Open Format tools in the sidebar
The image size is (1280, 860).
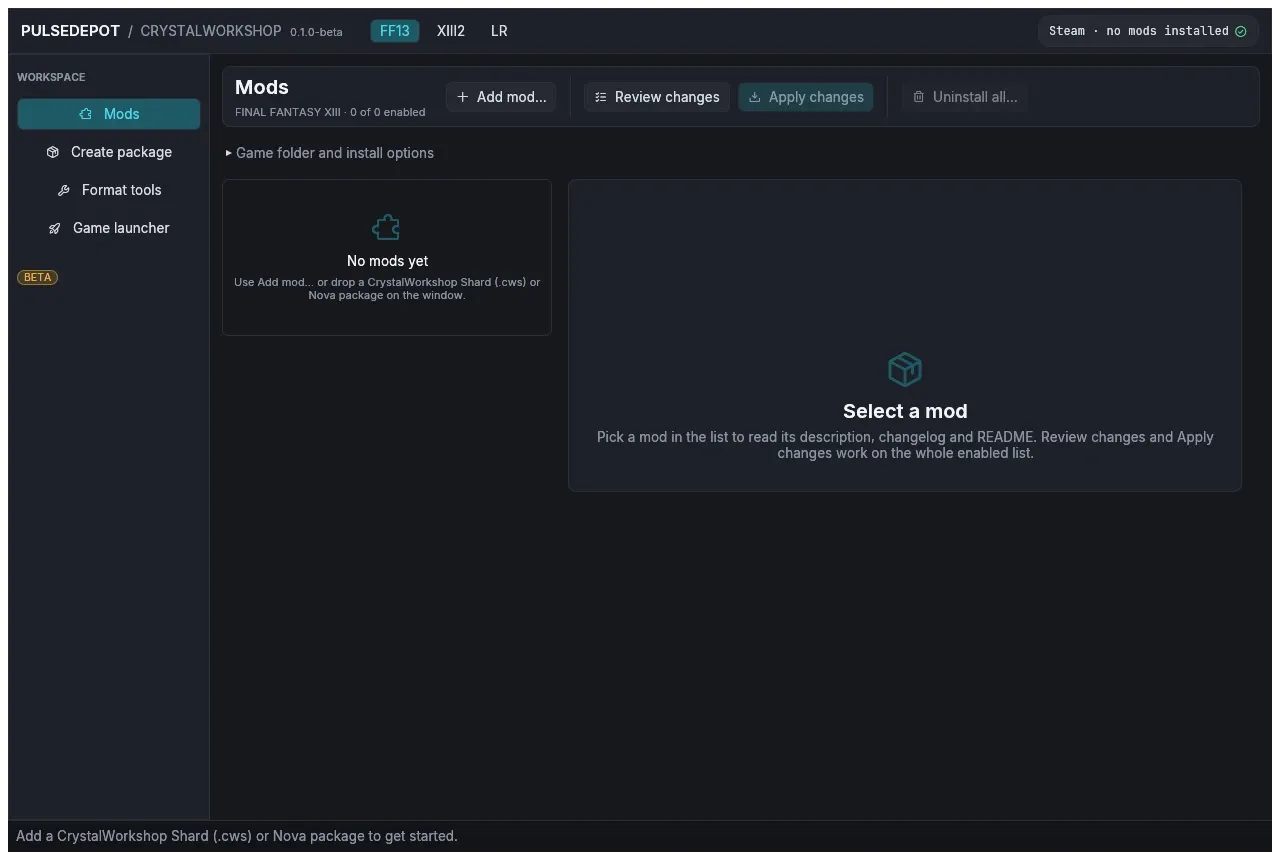(x=109, y=190)
